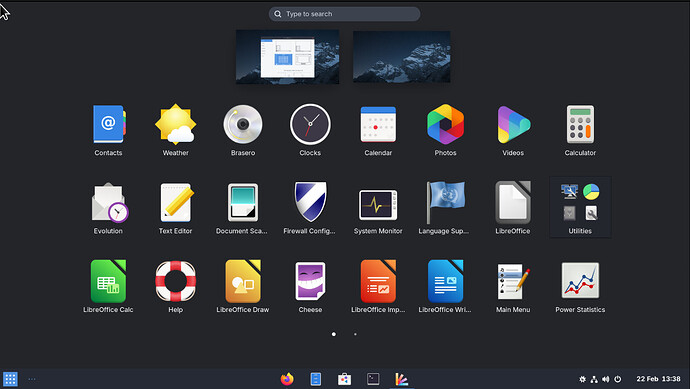Switch to second app grid page dot

(355, 334)
